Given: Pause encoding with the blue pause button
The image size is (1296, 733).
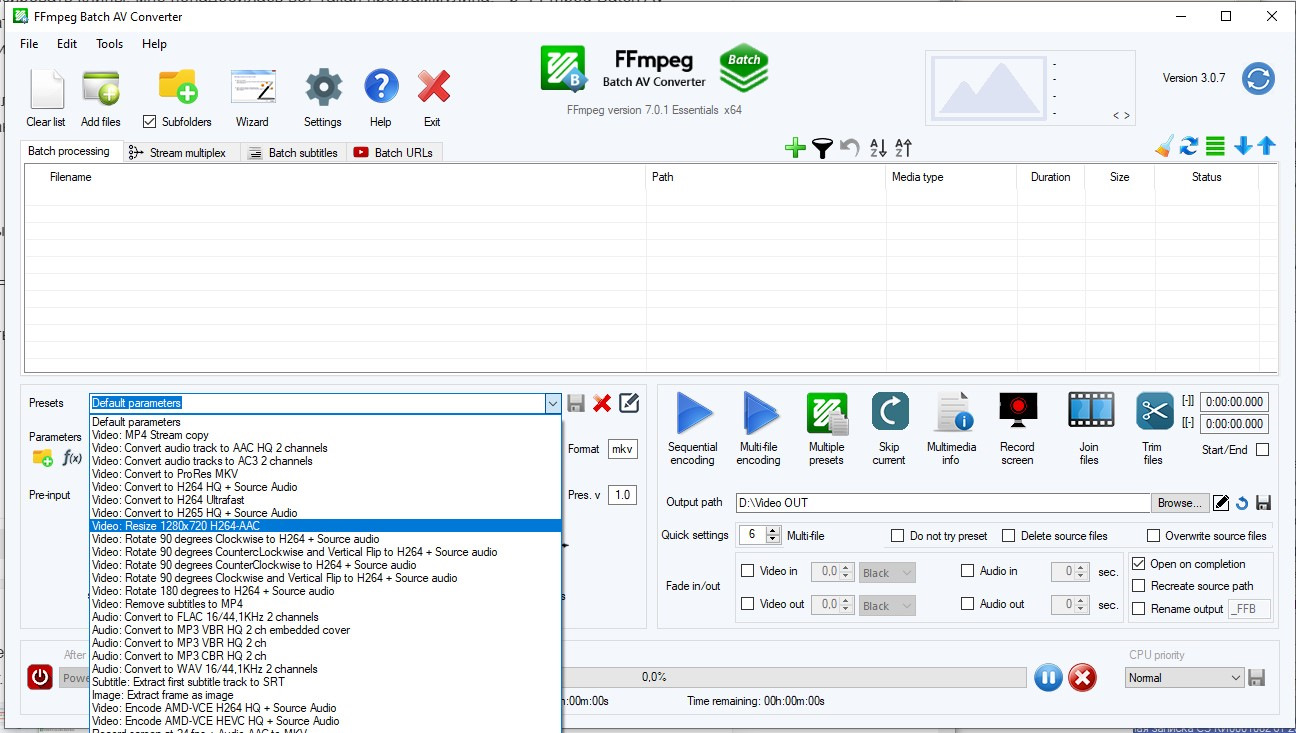Looking at the screenshot, I should pyautogui.click(x=1048, y=677).
